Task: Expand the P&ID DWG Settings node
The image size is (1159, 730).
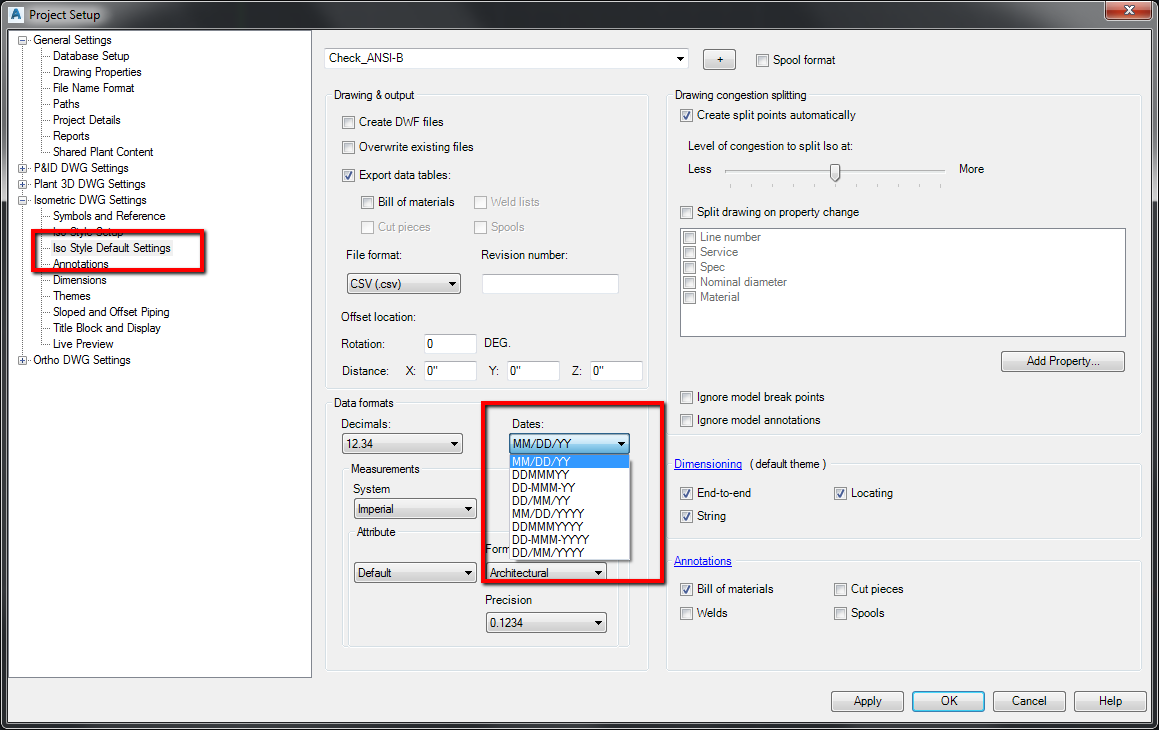Action: [x=22, y=167]
